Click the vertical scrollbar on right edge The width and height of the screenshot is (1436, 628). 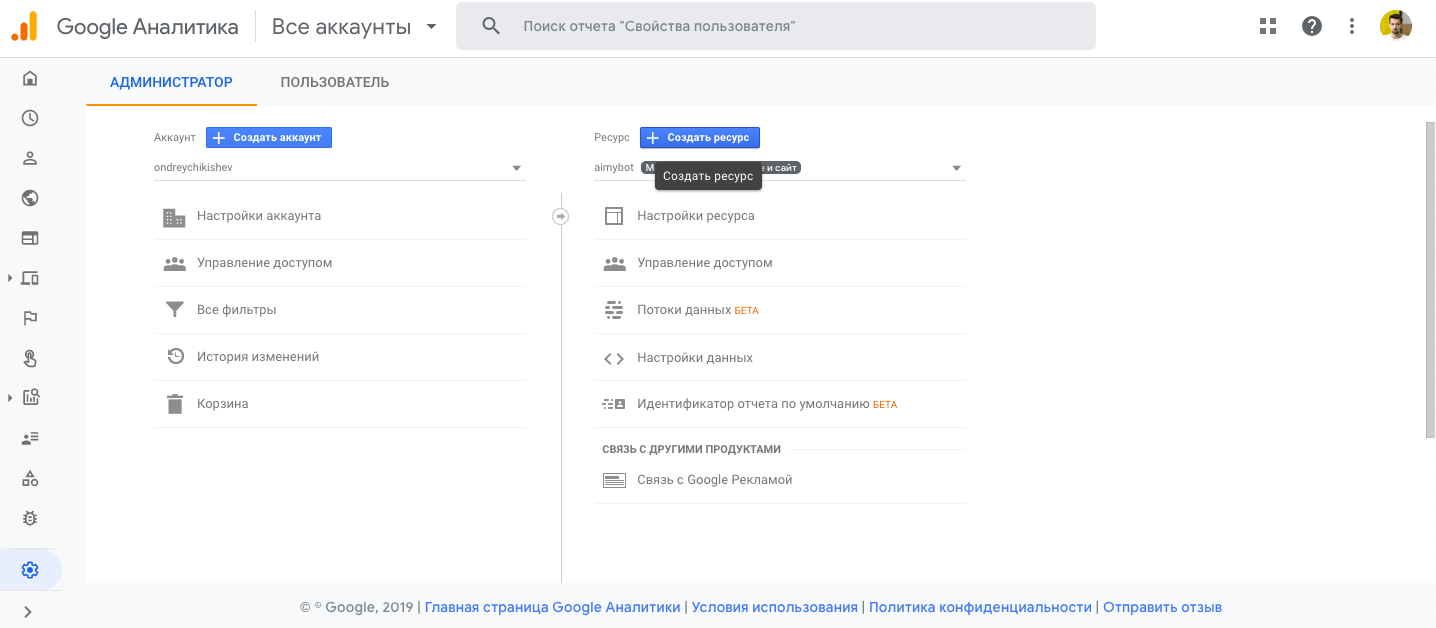[1430, 280]
